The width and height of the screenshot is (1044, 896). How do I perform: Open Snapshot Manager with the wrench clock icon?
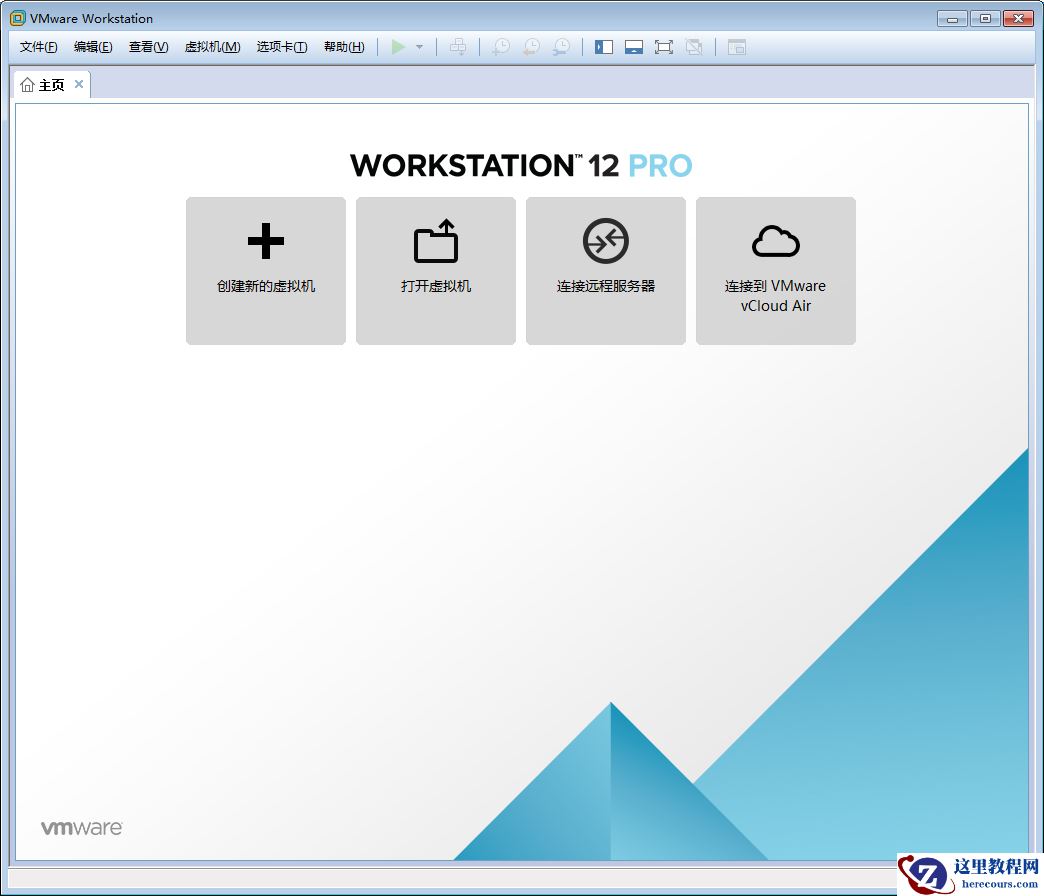coord(561,47)
